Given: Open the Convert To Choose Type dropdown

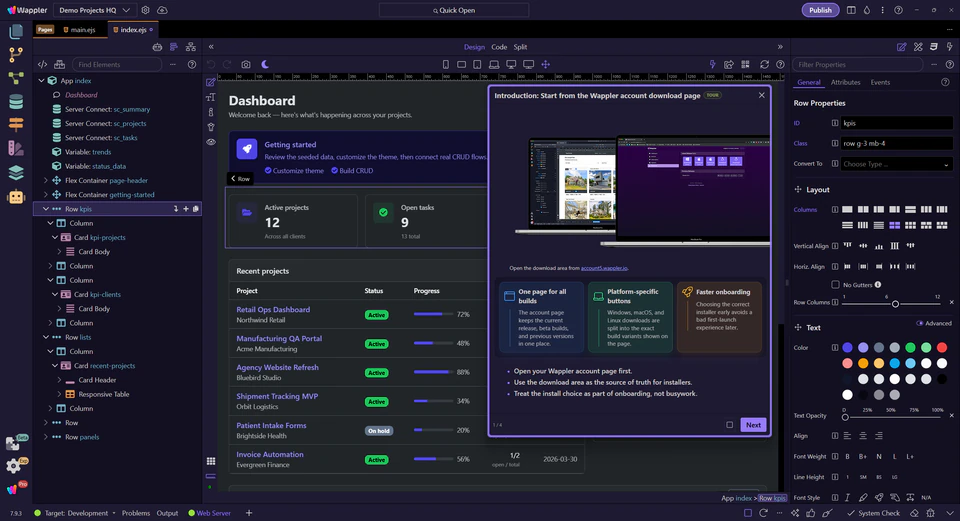Looking at the screenshot, I should [x=896, y=164].
